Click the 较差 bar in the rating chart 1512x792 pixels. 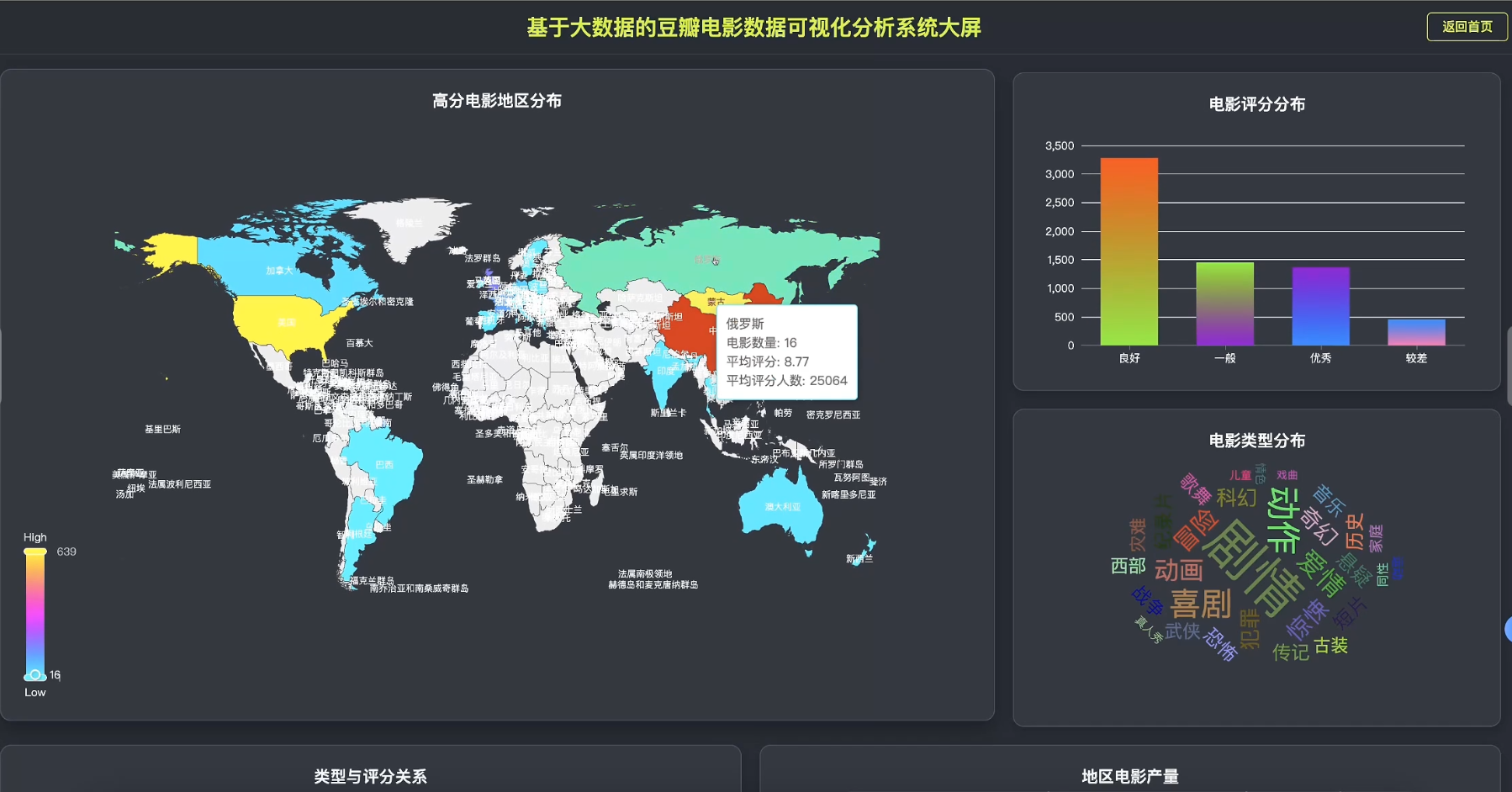coord(1416,332)
